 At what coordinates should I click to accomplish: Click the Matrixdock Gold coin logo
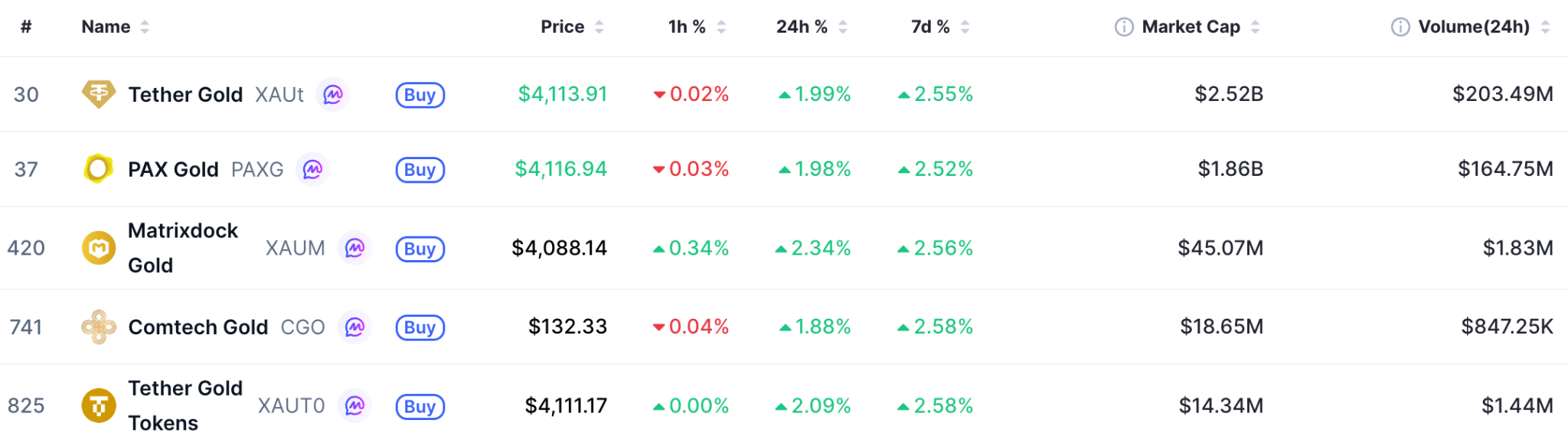coord(99,248)
